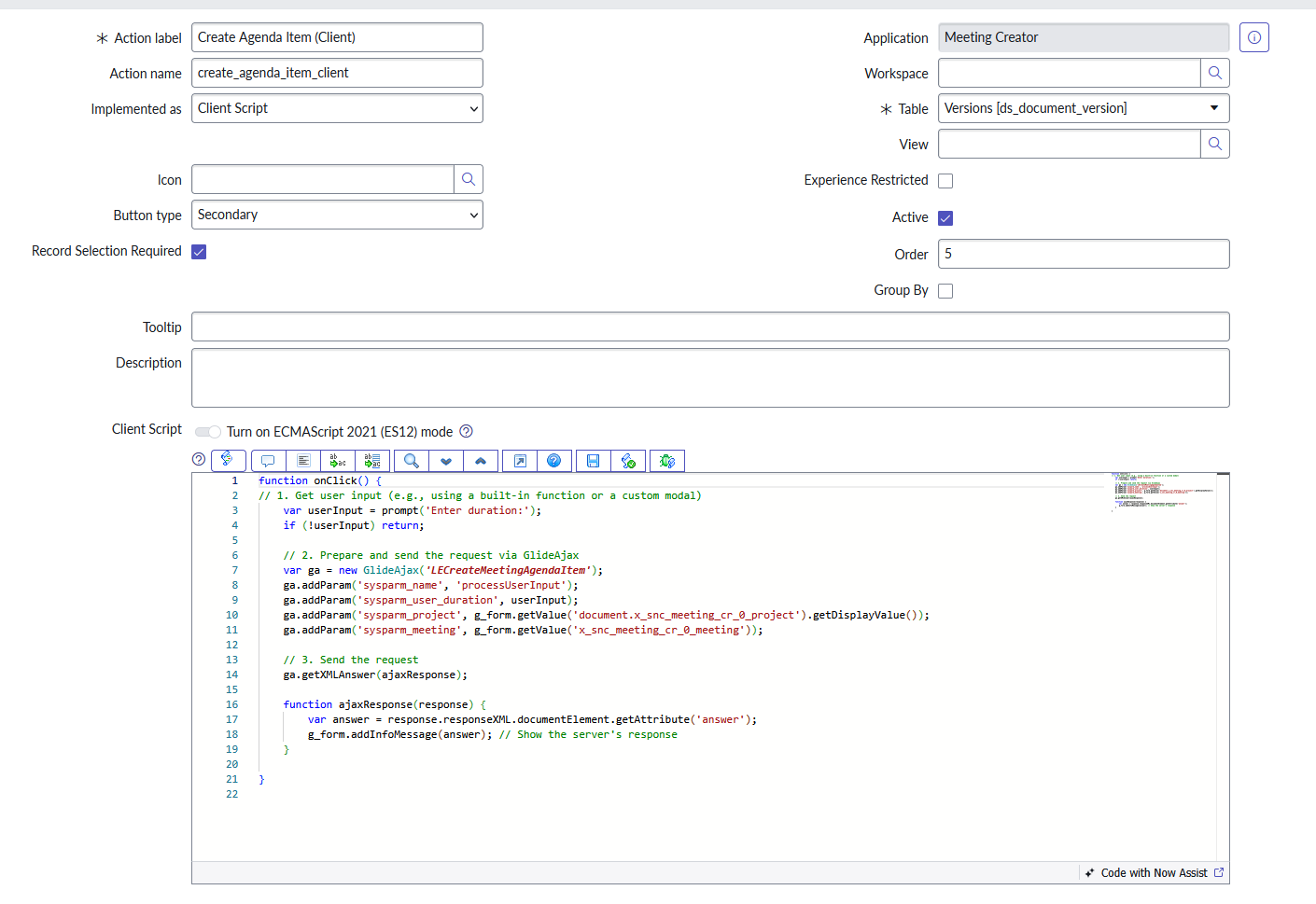Click line number 22 in gutter
The image size is (1316, 904).
point(231,795)
